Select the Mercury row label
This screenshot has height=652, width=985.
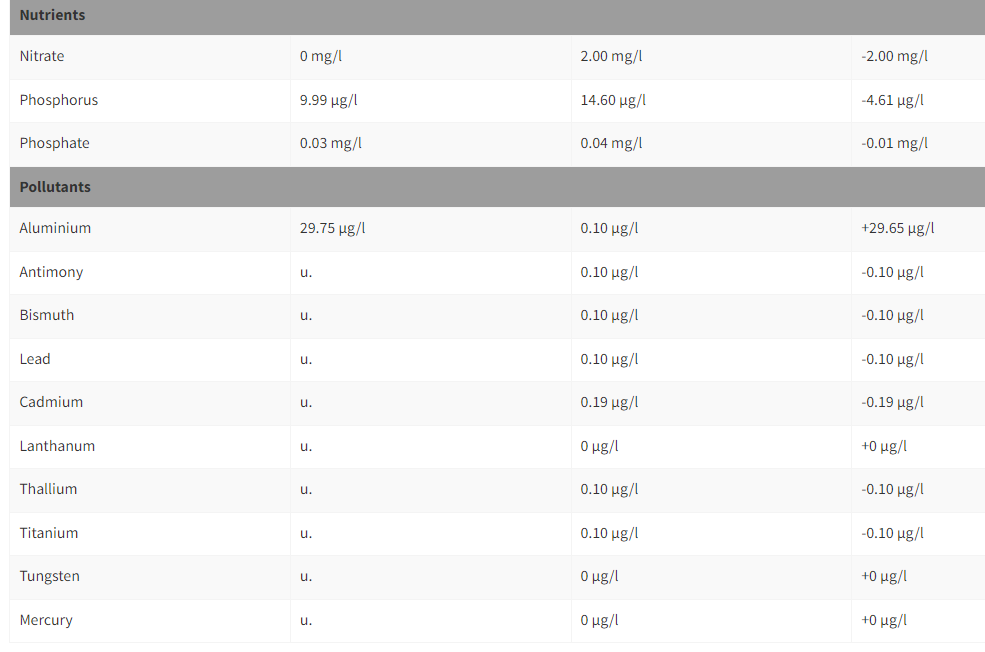coord(46,620)
